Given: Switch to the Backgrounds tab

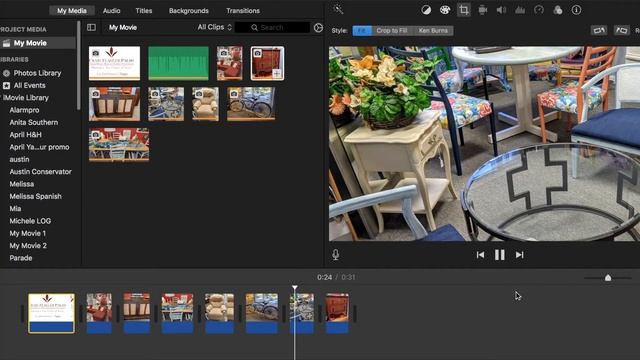Looking at the screenshot, I should point(189,11).
